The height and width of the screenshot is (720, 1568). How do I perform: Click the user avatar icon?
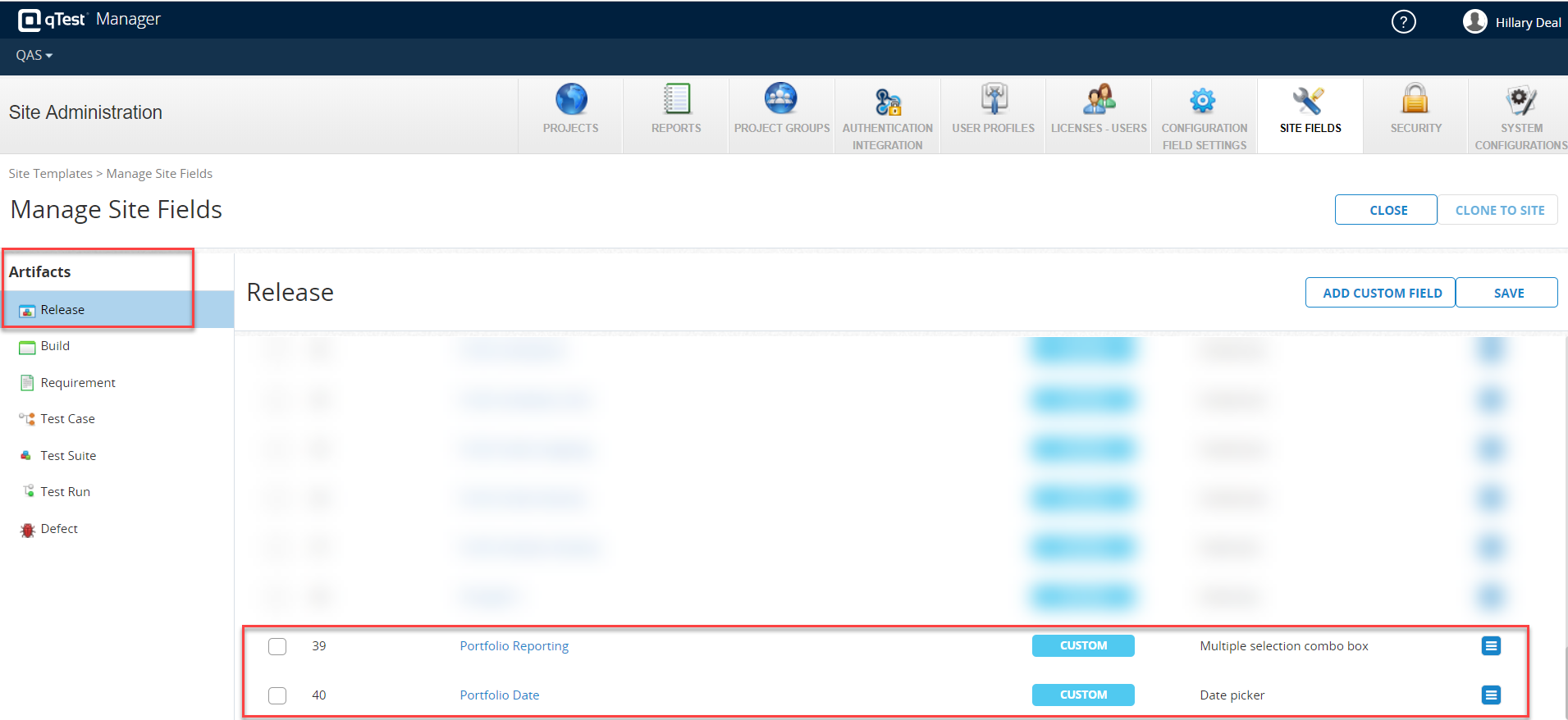tap(1474, 21)
